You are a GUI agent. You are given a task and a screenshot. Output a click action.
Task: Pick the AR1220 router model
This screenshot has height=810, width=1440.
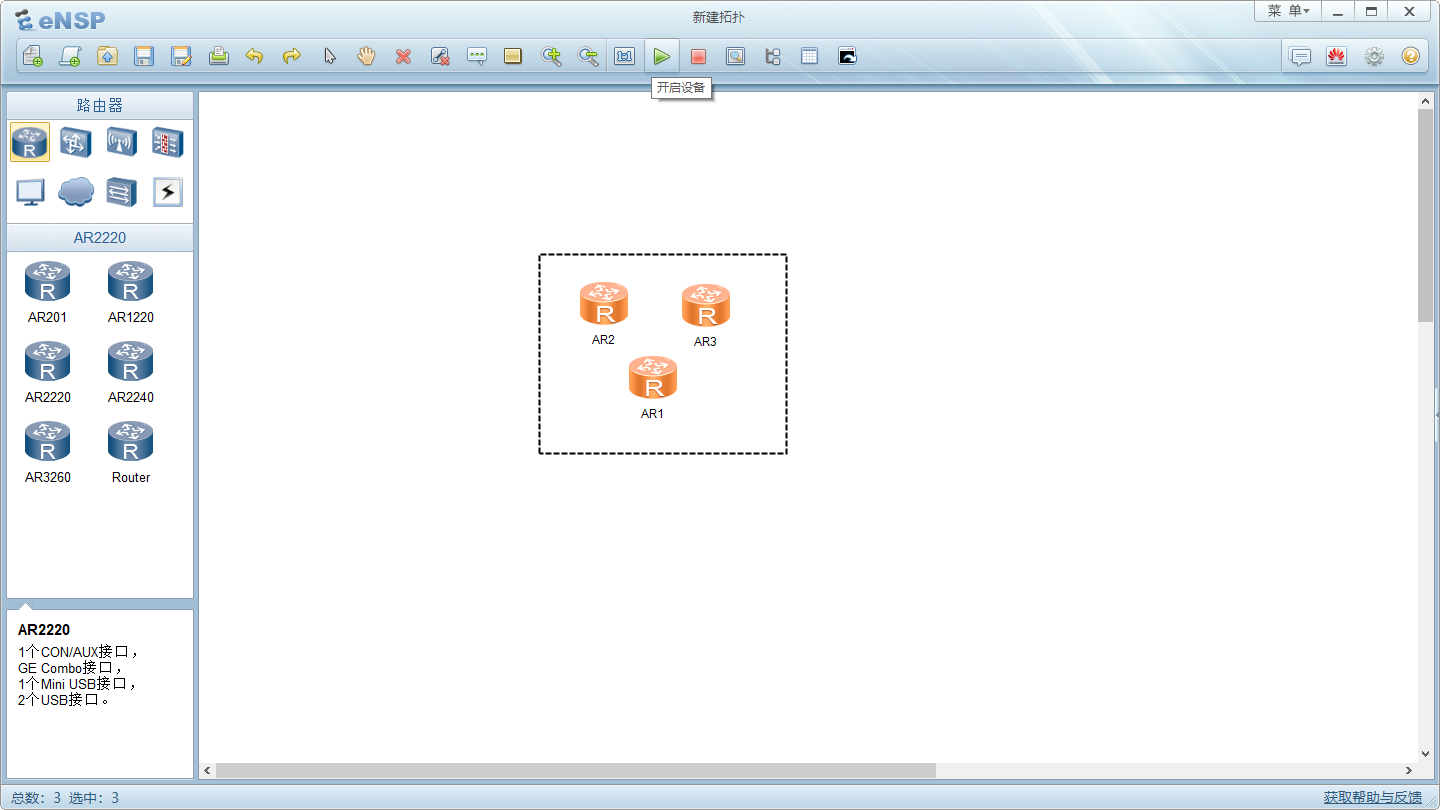click(x=130, y=292)
